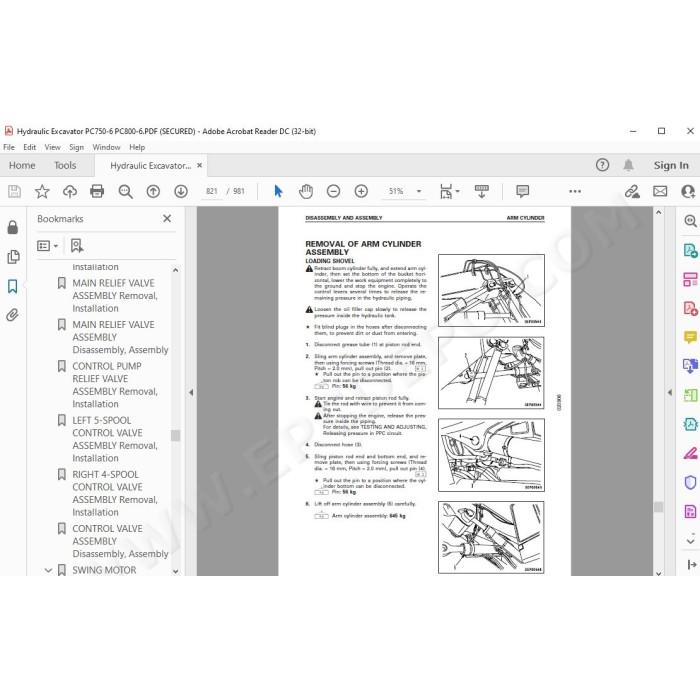Show page thumbnails panel

click(13, 257)
